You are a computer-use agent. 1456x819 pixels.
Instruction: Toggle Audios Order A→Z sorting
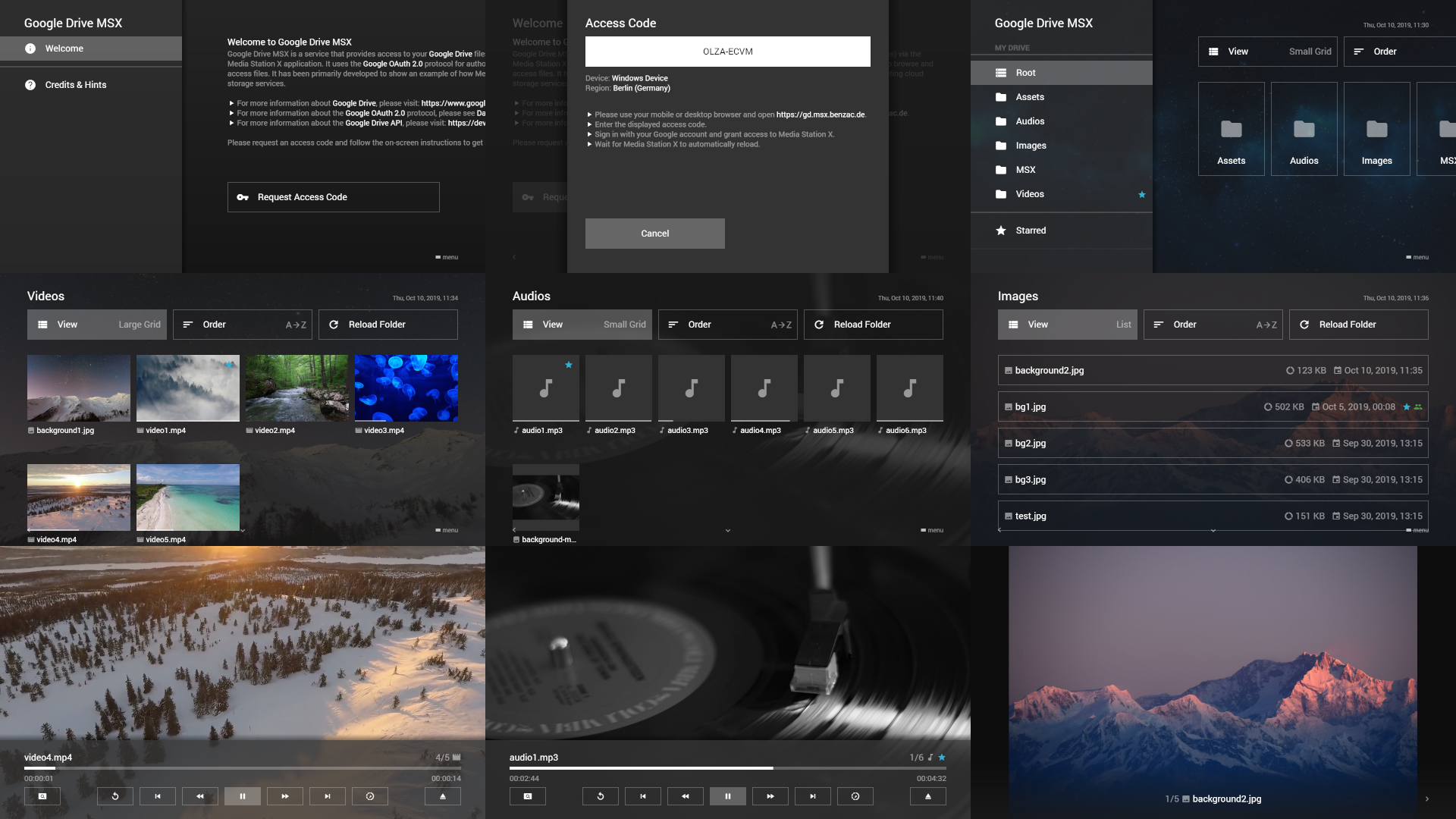coord(728,325)
